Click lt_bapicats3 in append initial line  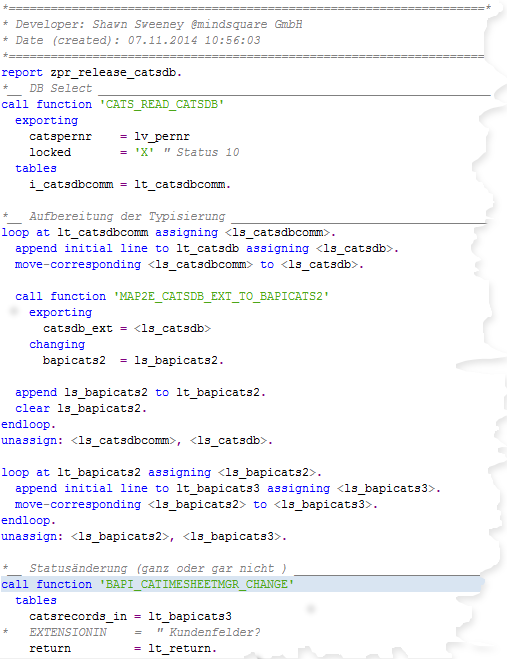click(x=218, y=488)
